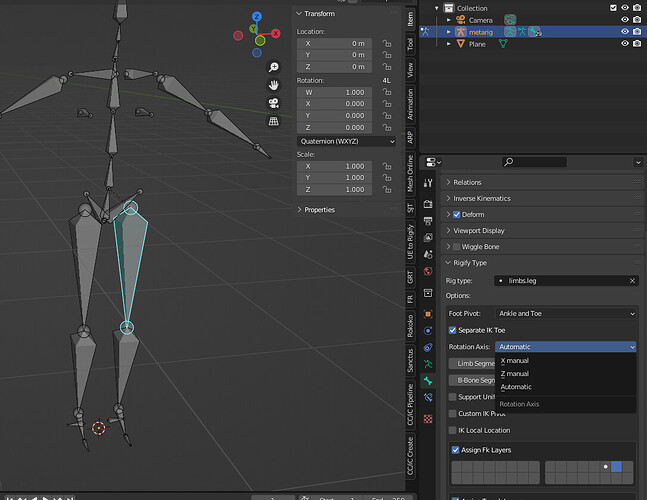The image size is (647, 500).
Task: Open the Bone Constraints properties icon
Action: 428,397
